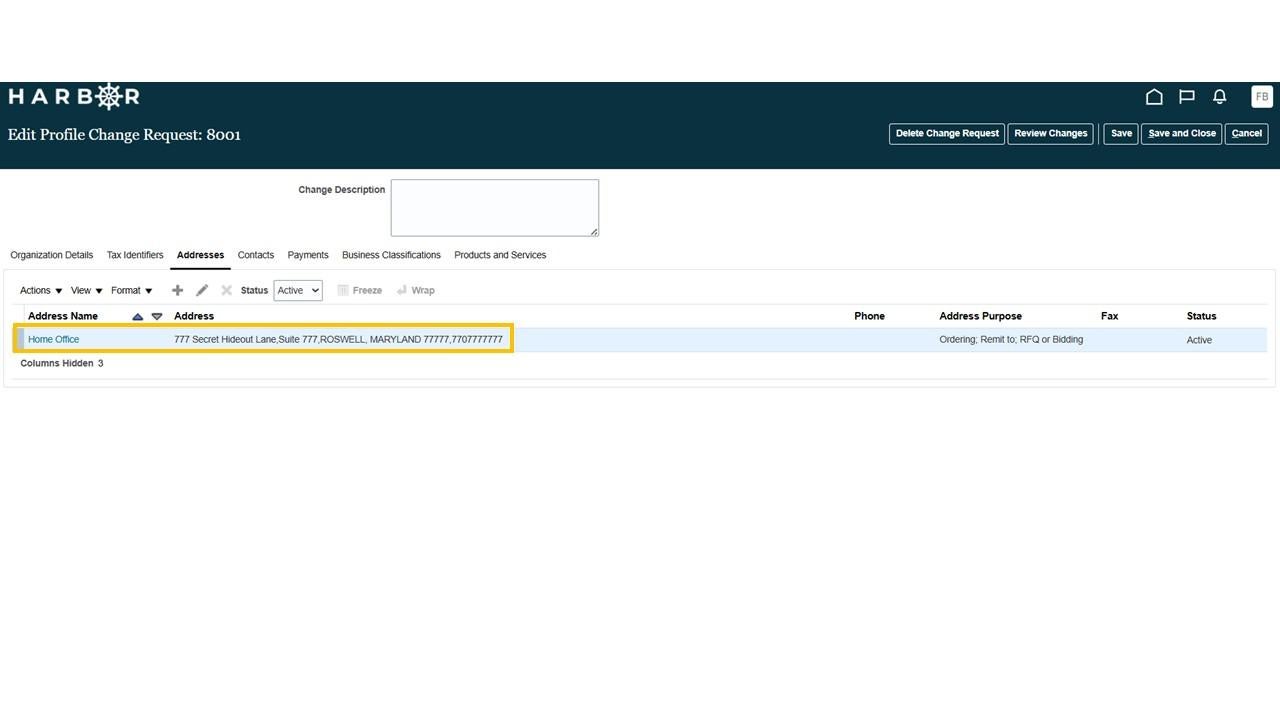Open the Favorites flag icon
The image size is (1280, 720).
click(1187, 97)
